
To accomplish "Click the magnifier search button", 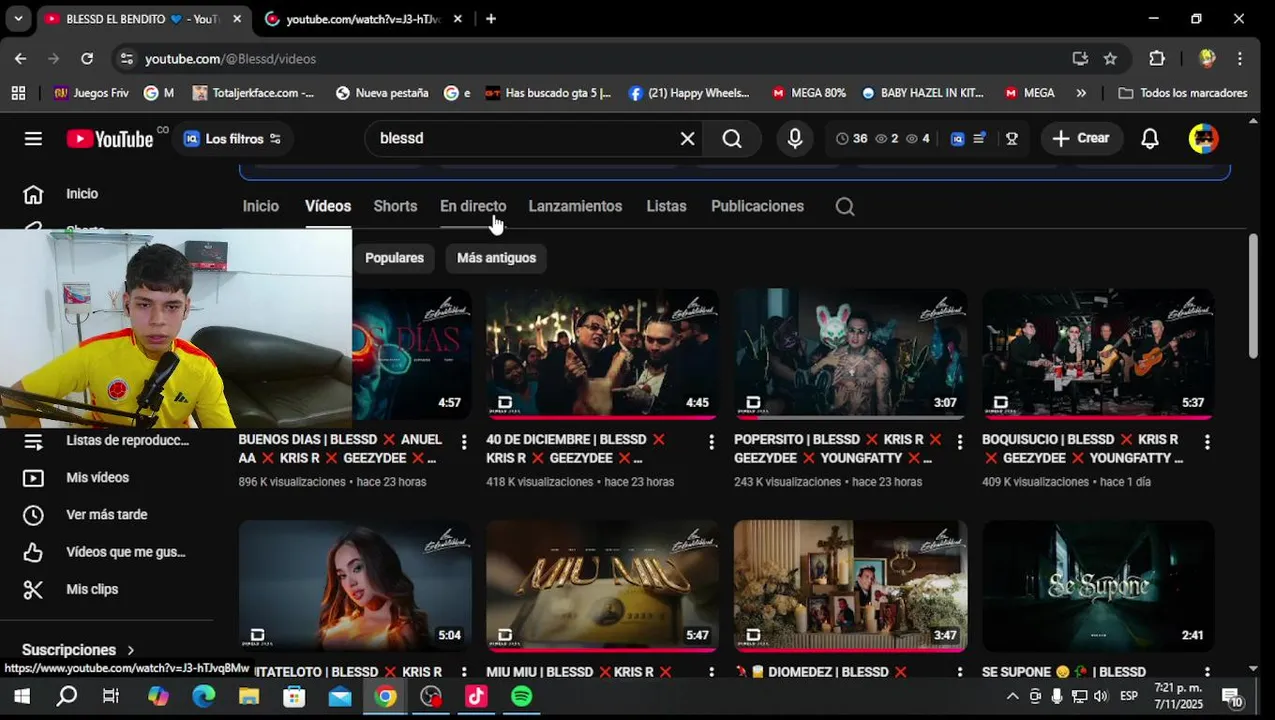I will click(732, 139).
